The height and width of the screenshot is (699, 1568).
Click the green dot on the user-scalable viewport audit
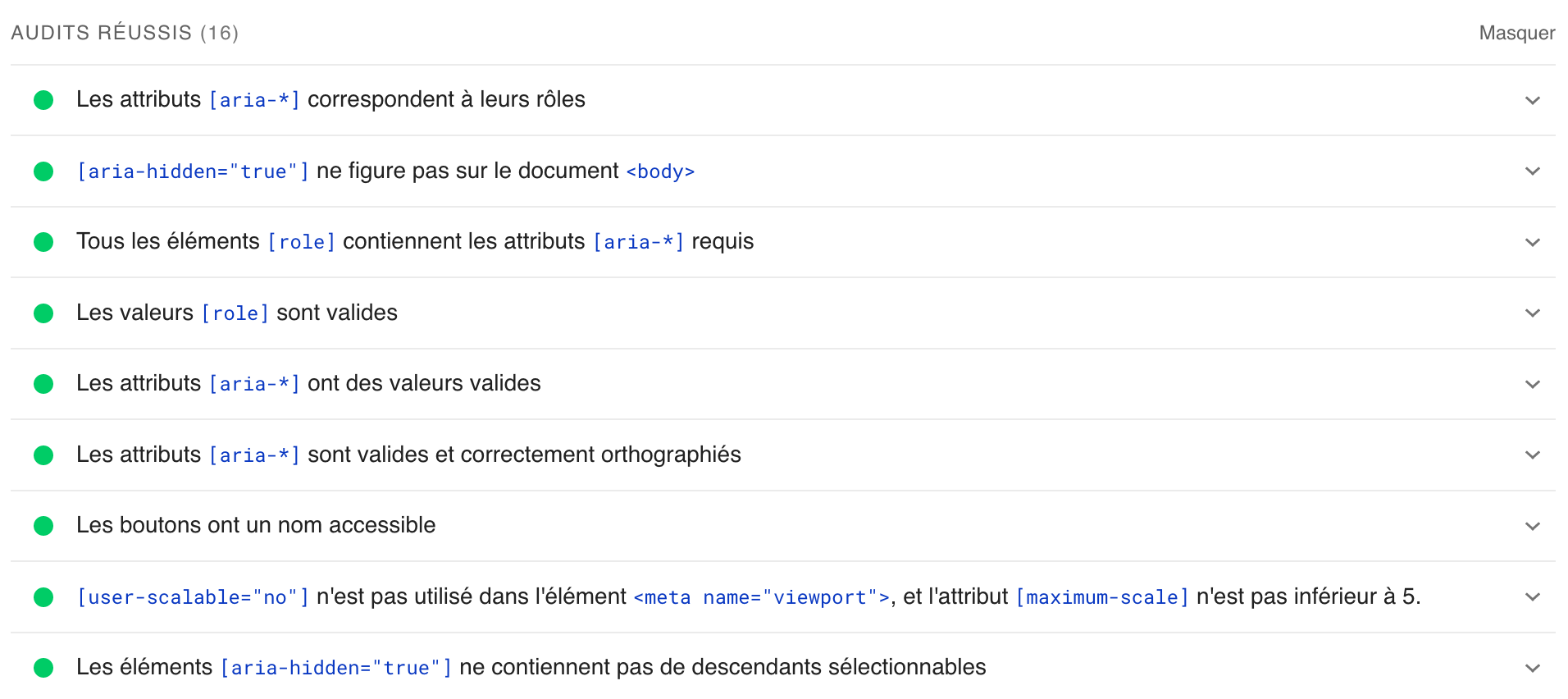click(x=44, y=596)
